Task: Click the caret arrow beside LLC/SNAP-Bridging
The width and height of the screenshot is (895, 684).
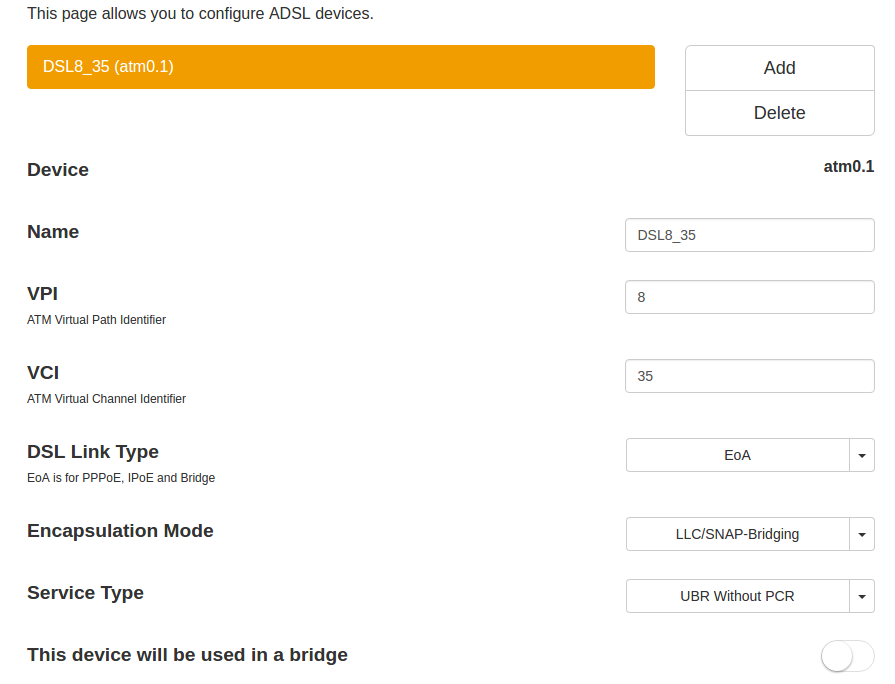Action: point(862,534)
